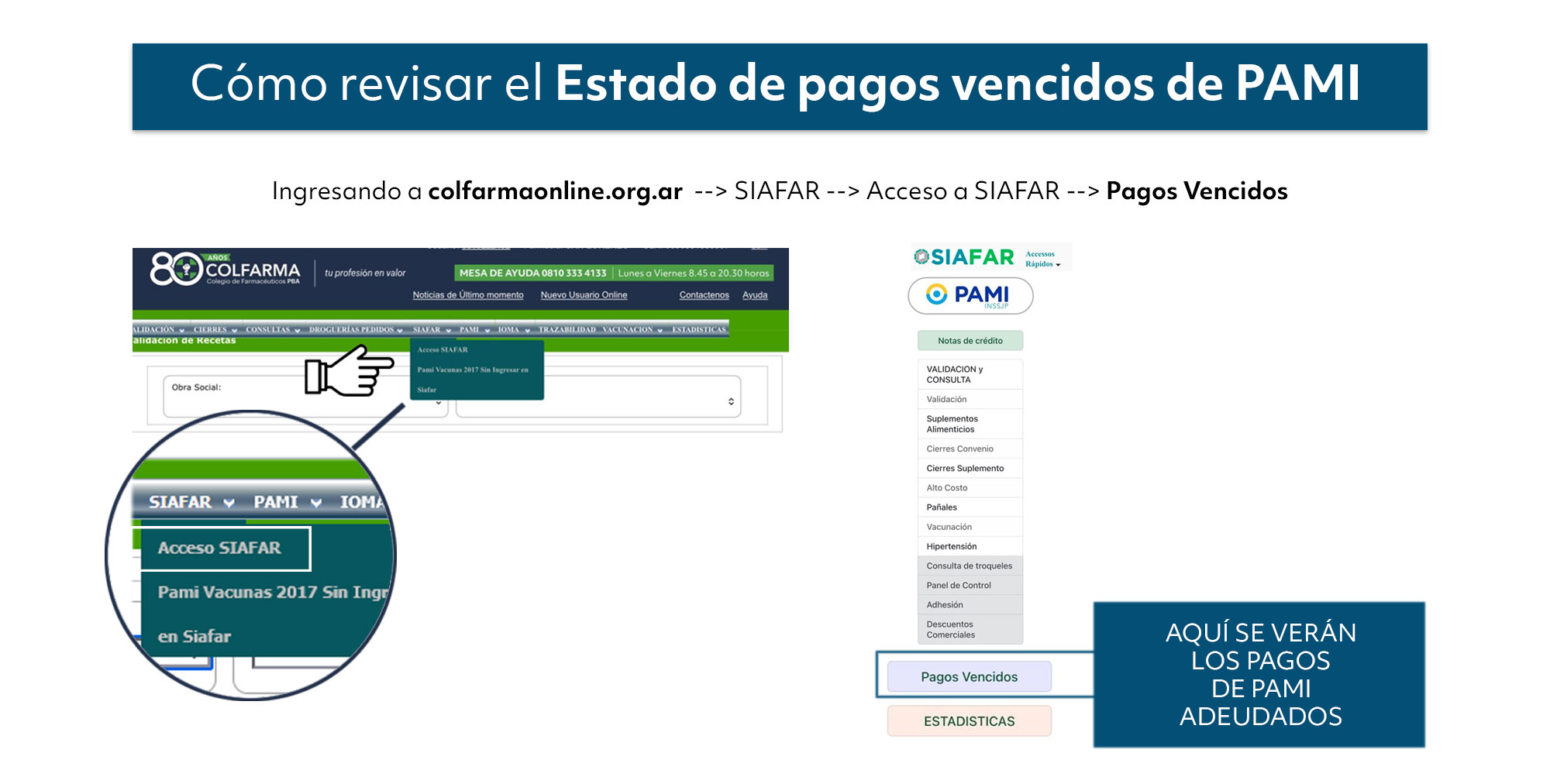
Task: Select Acceso SIAFAR in small dropdown menu
Action: click(443, 350)
